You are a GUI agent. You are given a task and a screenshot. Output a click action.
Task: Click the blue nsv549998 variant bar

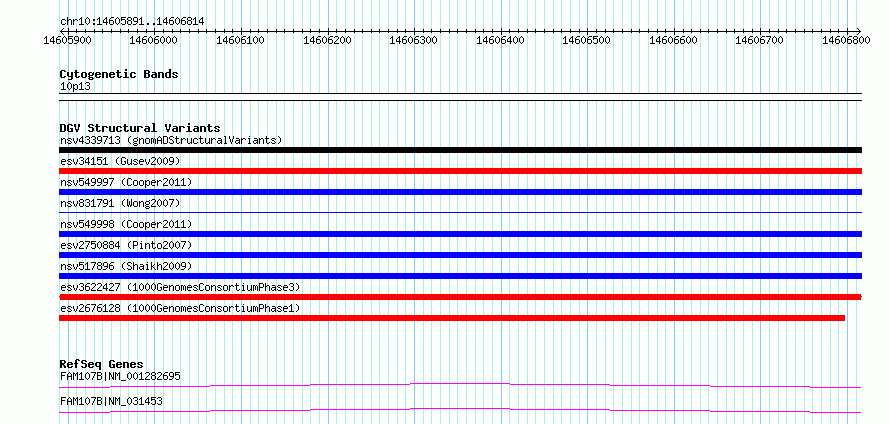460,234
